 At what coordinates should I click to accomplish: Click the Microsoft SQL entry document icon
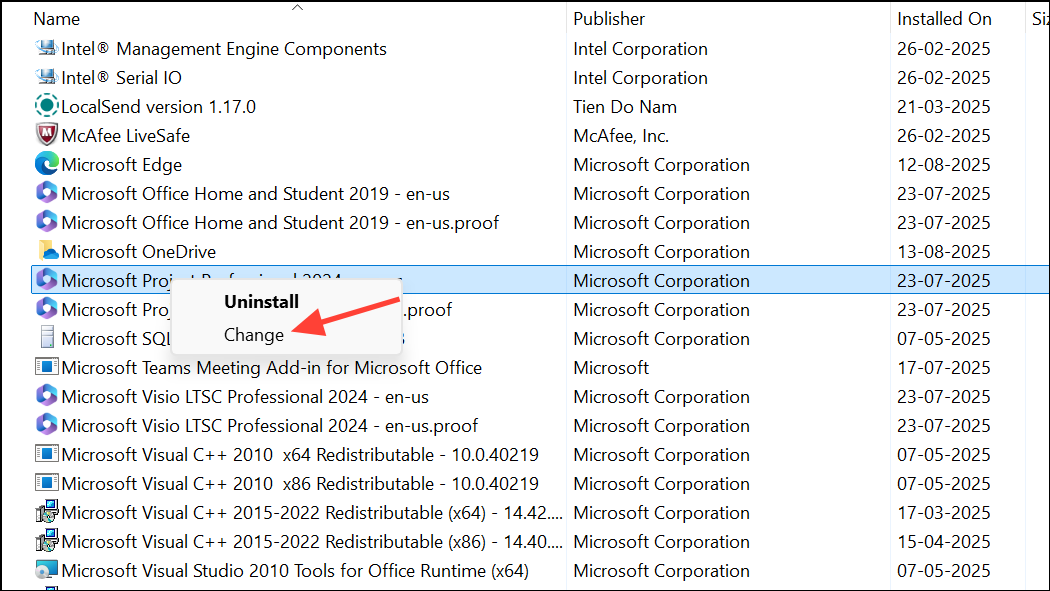point(45,338)
